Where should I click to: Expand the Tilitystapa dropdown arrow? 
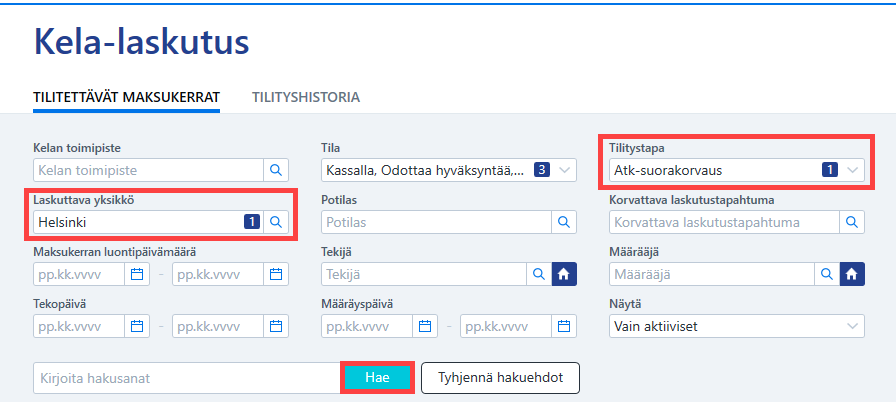(853, 170)
